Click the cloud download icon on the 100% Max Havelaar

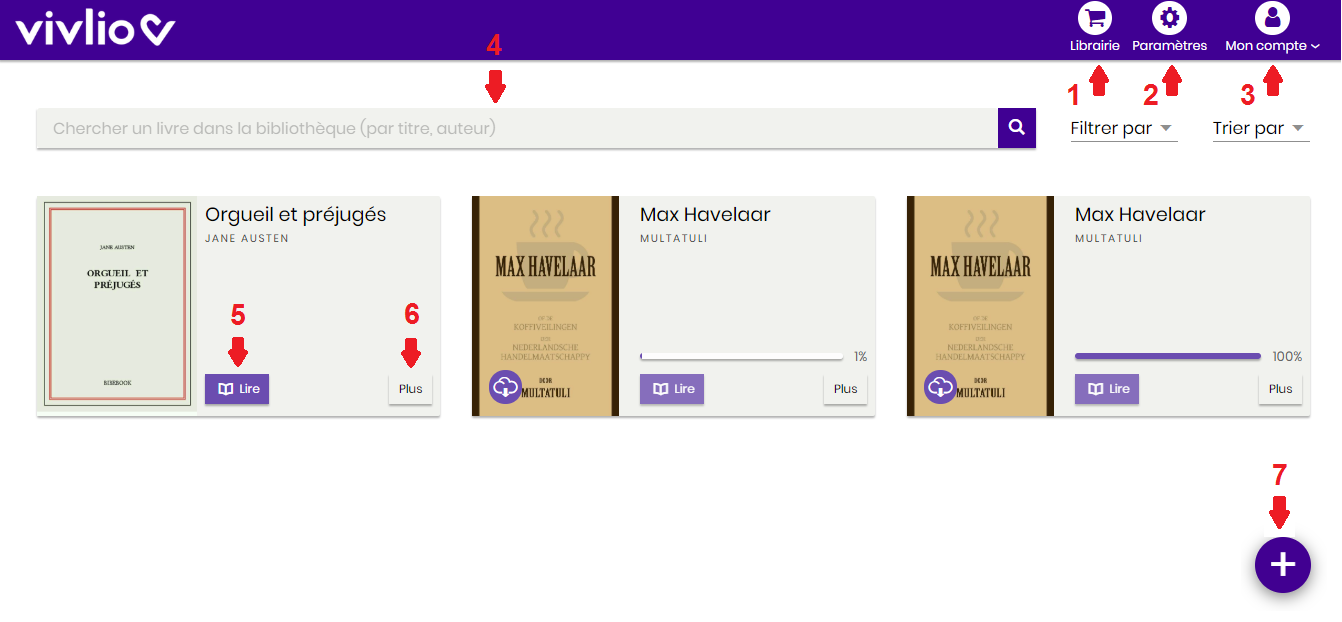tap(941, 387)
